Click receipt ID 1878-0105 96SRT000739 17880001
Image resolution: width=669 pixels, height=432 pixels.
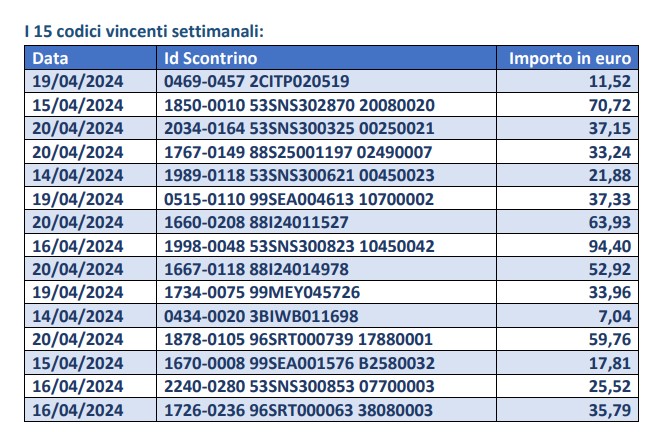[299, 339]
